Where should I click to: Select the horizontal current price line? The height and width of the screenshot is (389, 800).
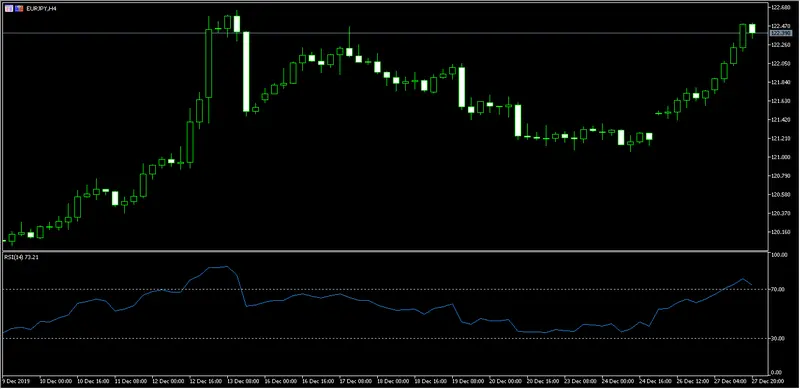[x=385, y=33]
